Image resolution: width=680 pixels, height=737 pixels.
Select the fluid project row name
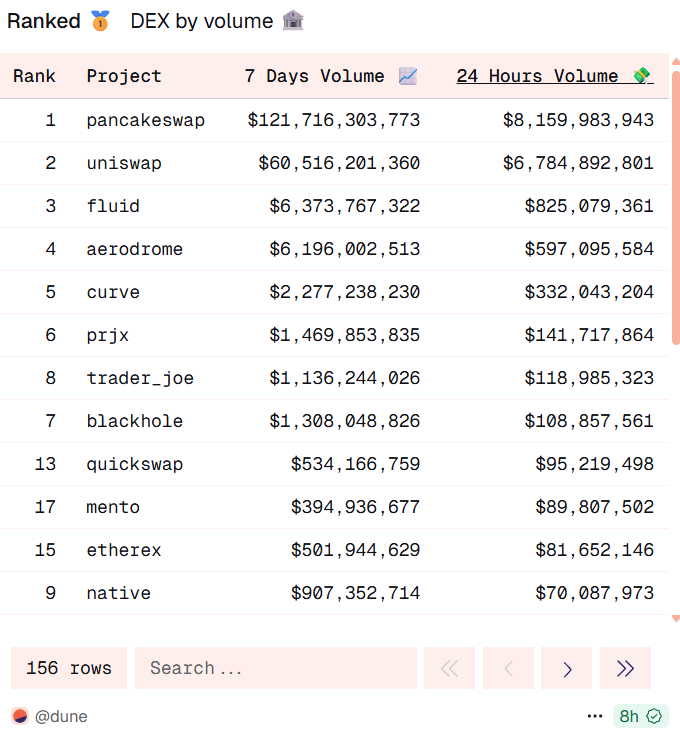point(113,206)
